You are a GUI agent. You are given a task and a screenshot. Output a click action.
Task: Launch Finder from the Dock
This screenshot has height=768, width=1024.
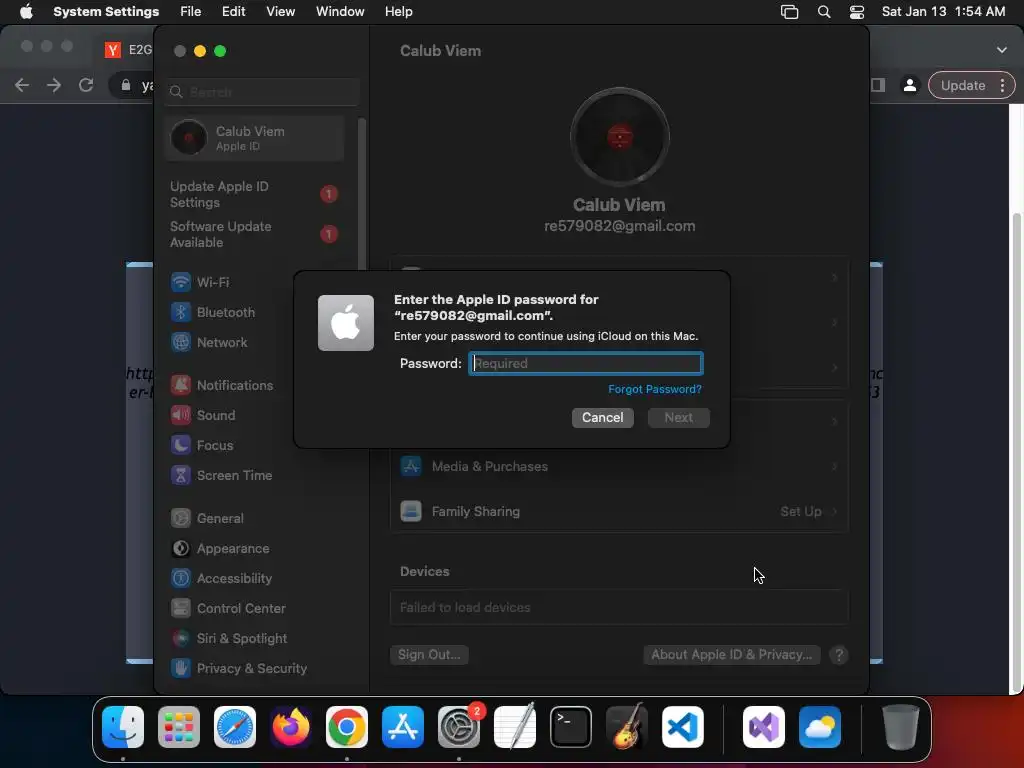pyautogui.click(x=123, y=727)
